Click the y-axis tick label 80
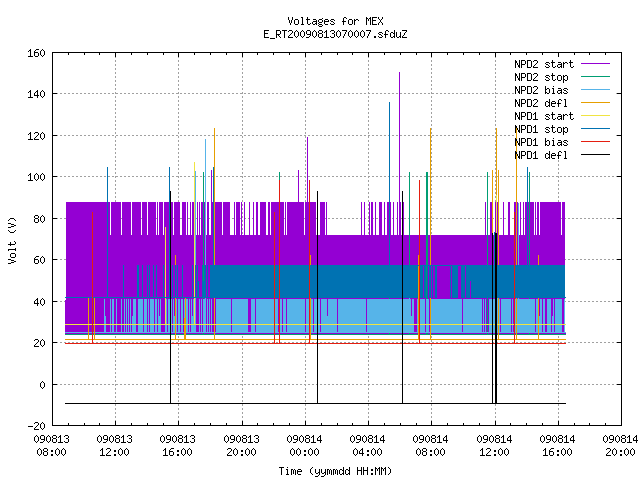Viewport: 640px width, 480px height. coord(39,219)
